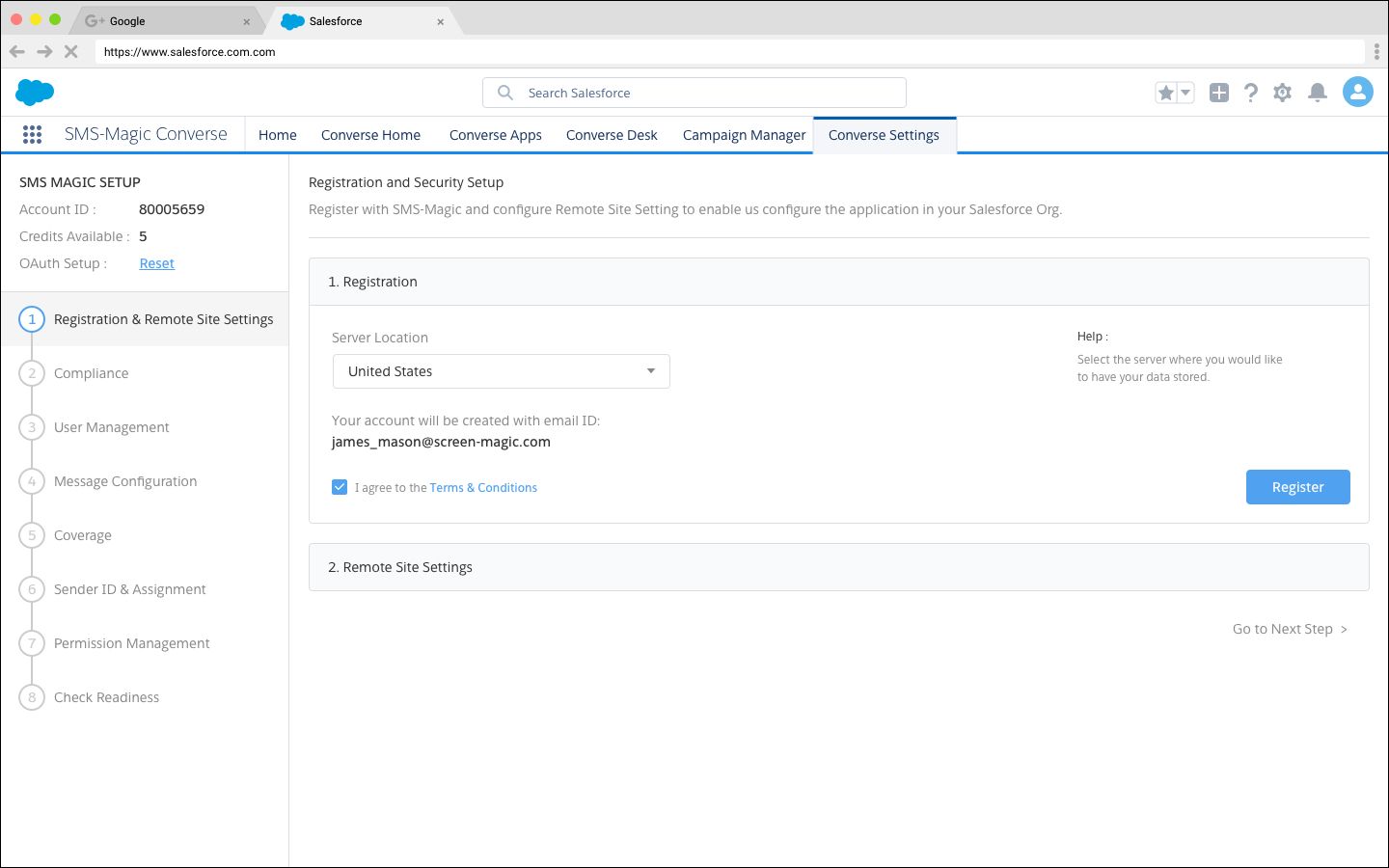Click Go to Next Step
1389x868 pixels.
pos(1291,629)
